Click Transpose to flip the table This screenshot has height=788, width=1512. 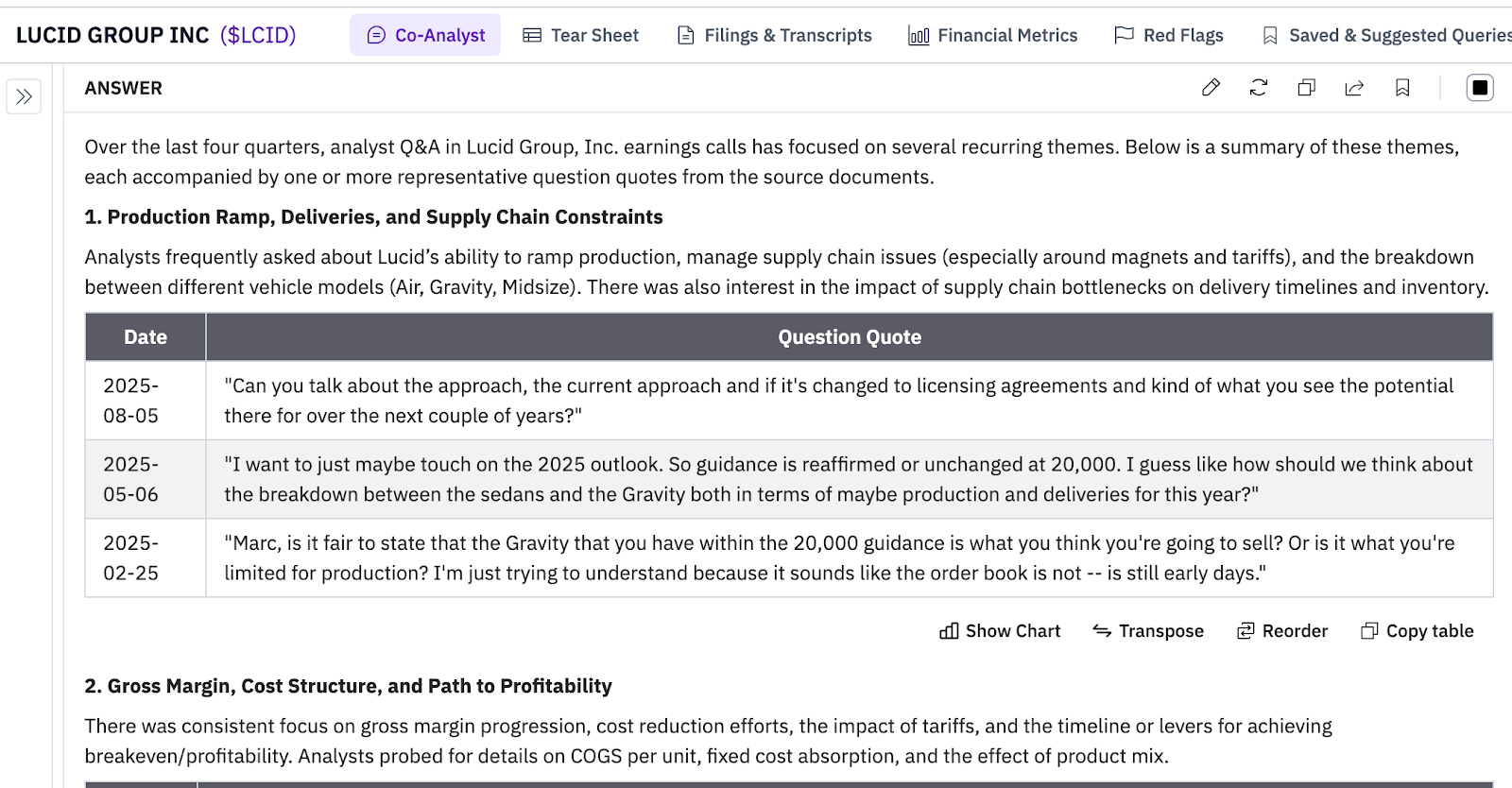[x=1148, y=631]
